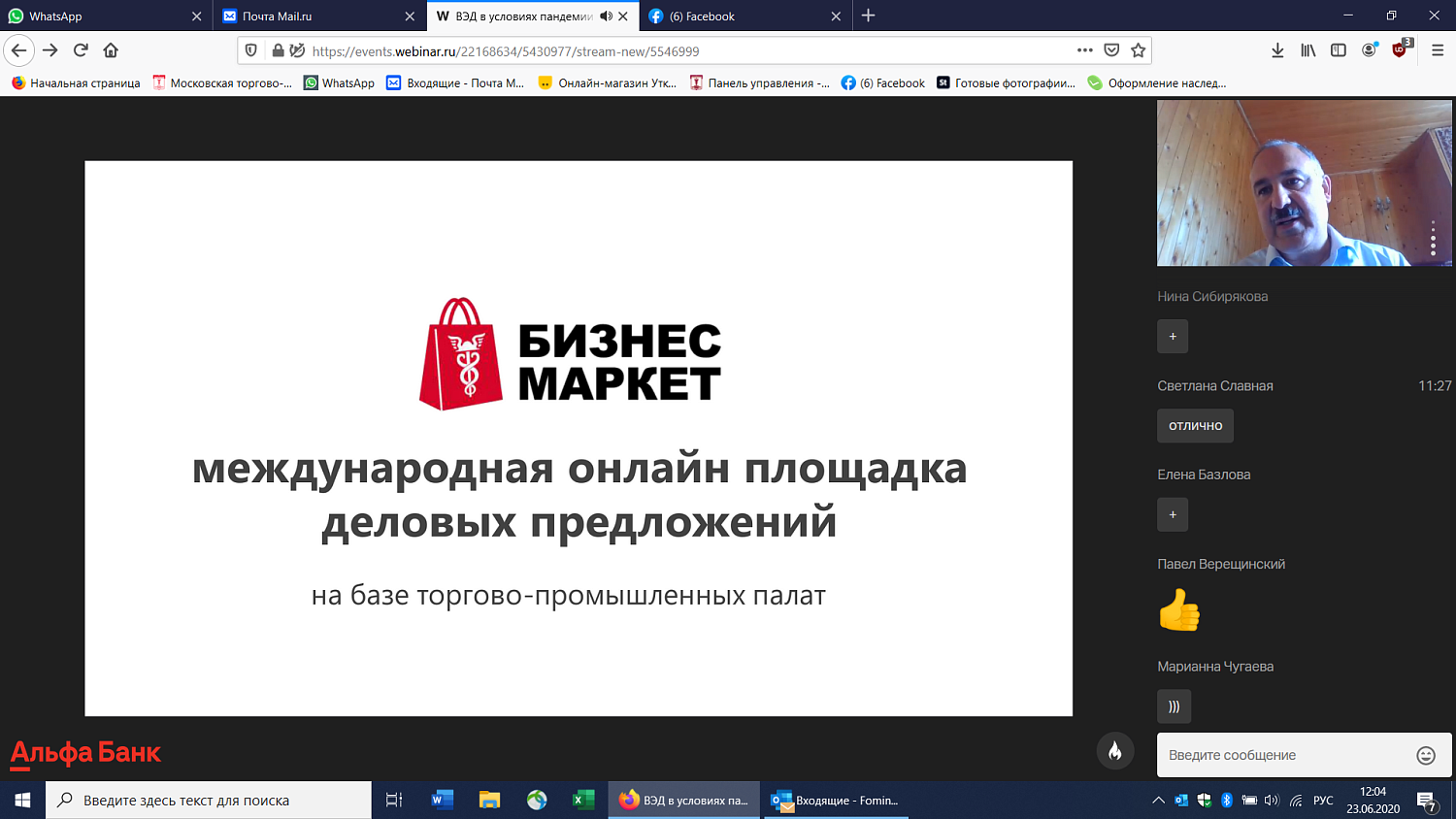Open the emoji picker in chat

pos(1426,755)
